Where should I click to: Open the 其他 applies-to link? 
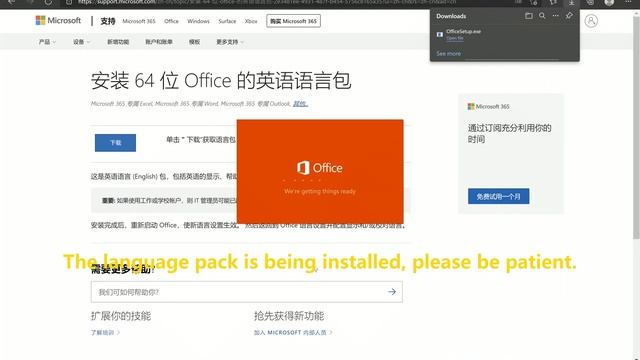click(x=300, y=104)
